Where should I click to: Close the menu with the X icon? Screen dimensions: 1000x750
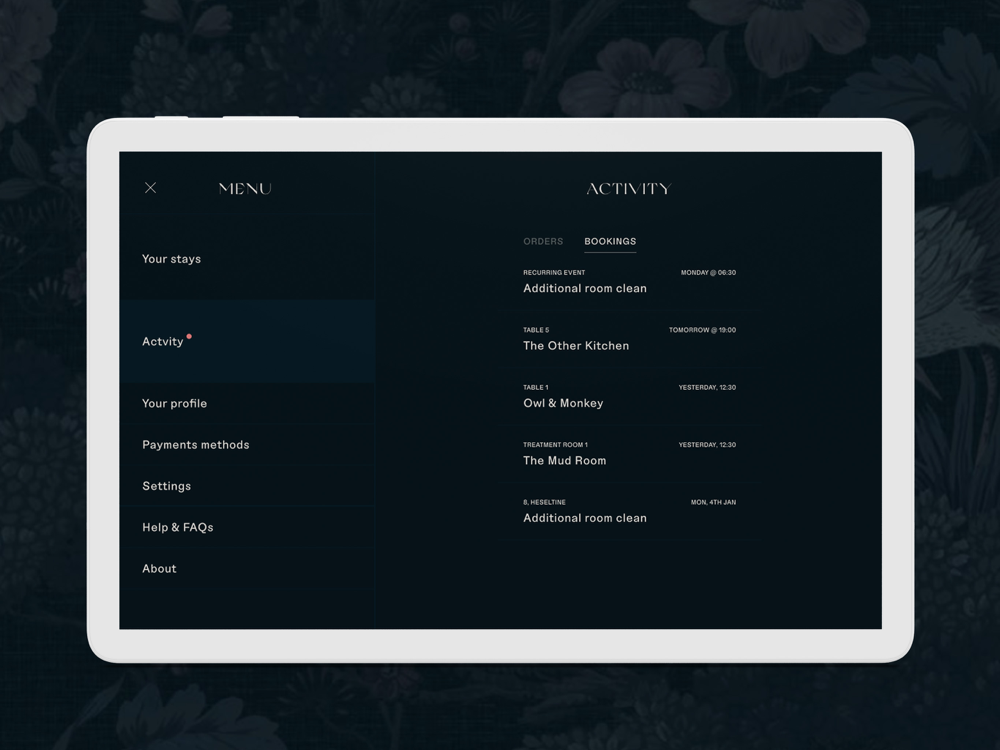tap(151, 188)
